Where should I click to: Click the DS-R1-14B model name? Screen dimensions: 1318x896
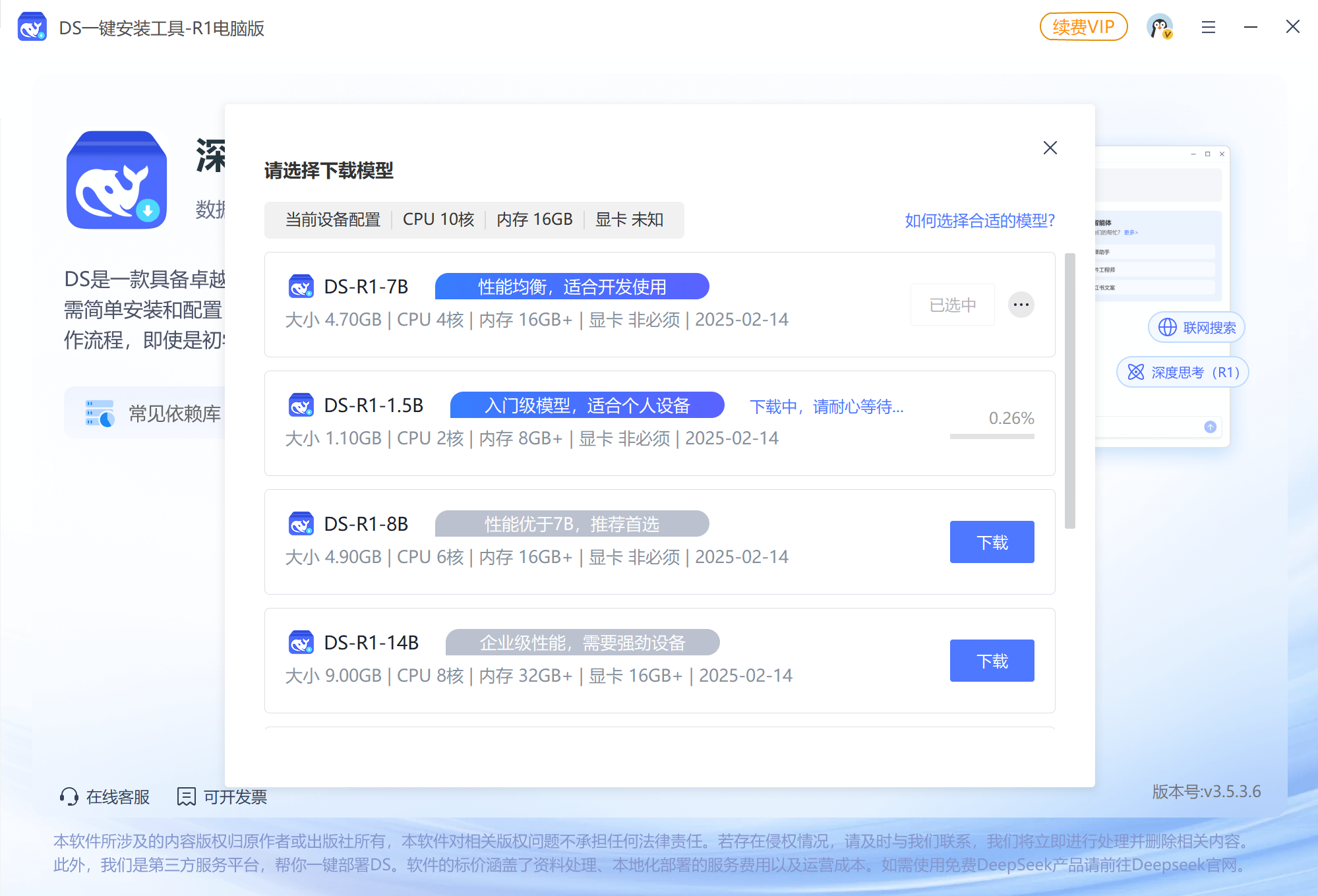371,643
